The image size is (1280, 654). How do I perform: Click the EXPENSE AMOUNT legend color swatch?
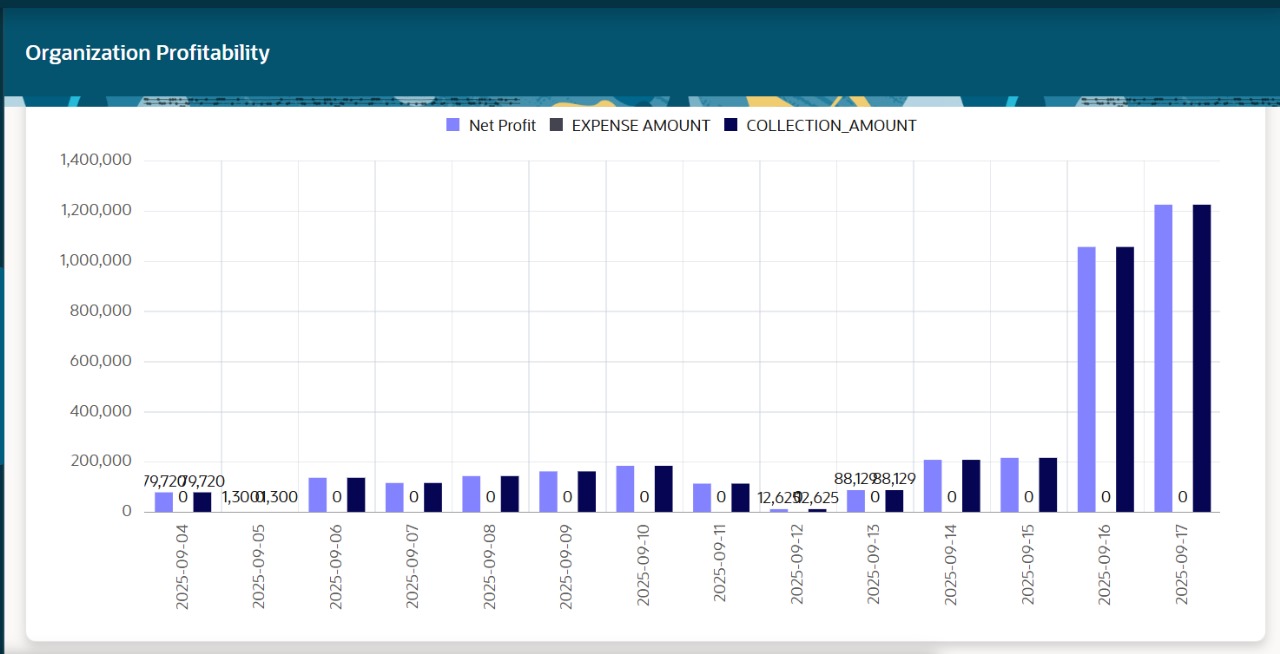[557, 125]
